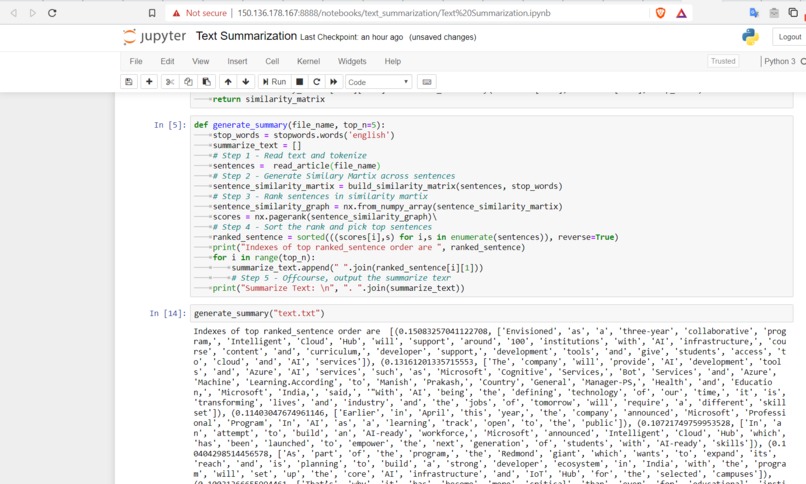Click the In [5] cell prompt

click(170, 125)
